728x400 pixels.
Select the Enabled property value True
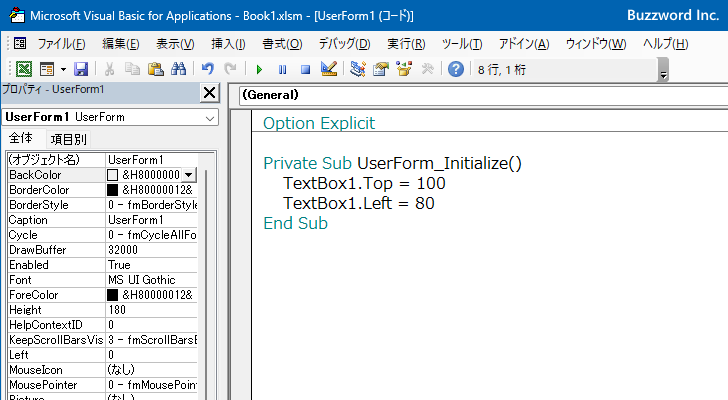point(151,265)
